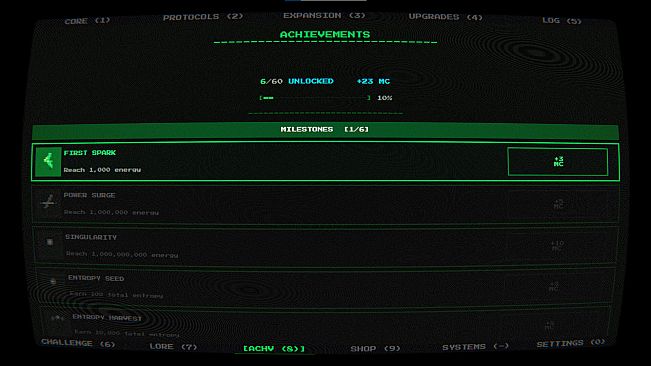The height and width of the screenshot is (366, 651).
Task: Go to the EXPANSION (3) tab
Action: click(324, 15)
